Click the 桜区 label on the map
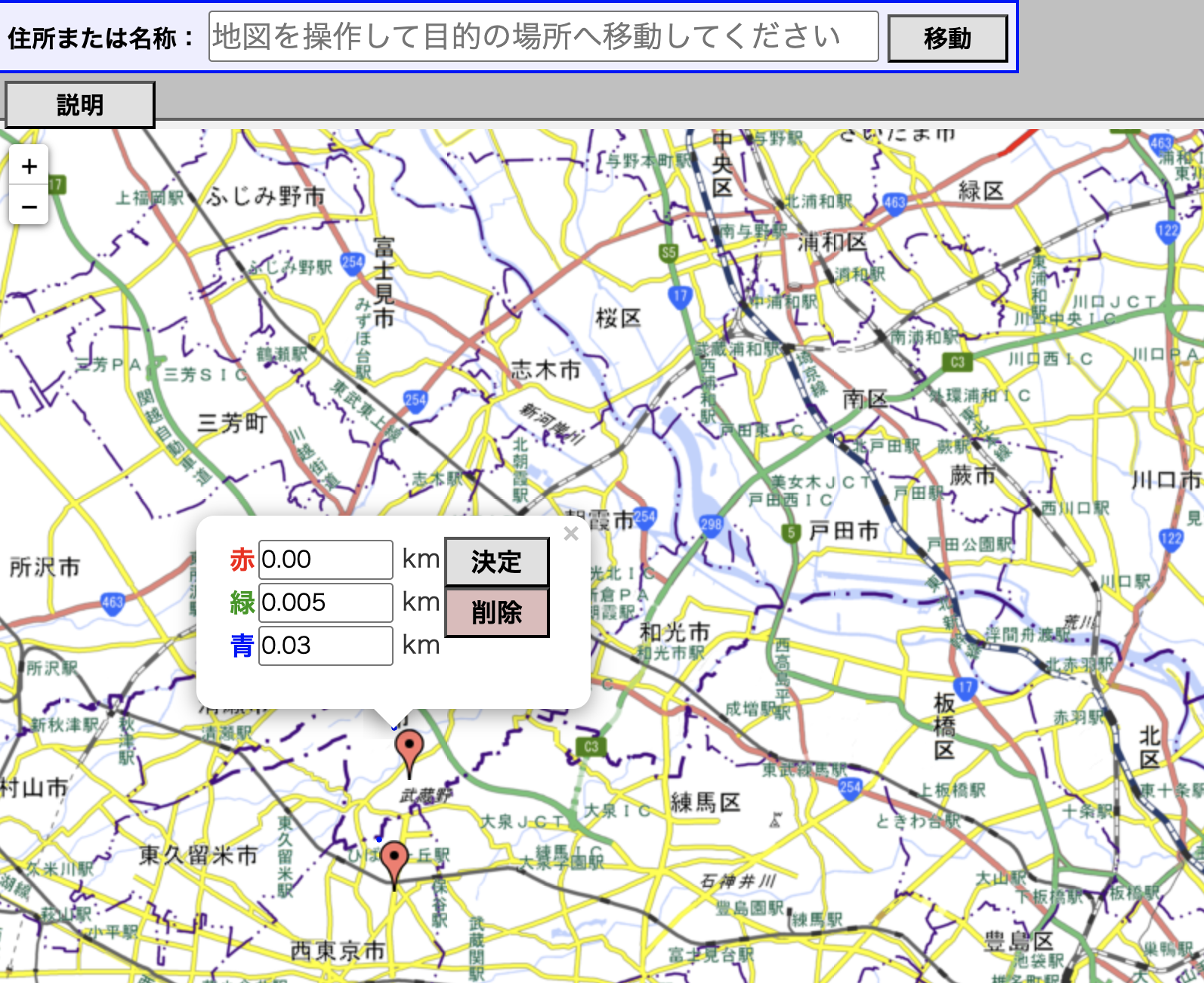 click(618, 318)
